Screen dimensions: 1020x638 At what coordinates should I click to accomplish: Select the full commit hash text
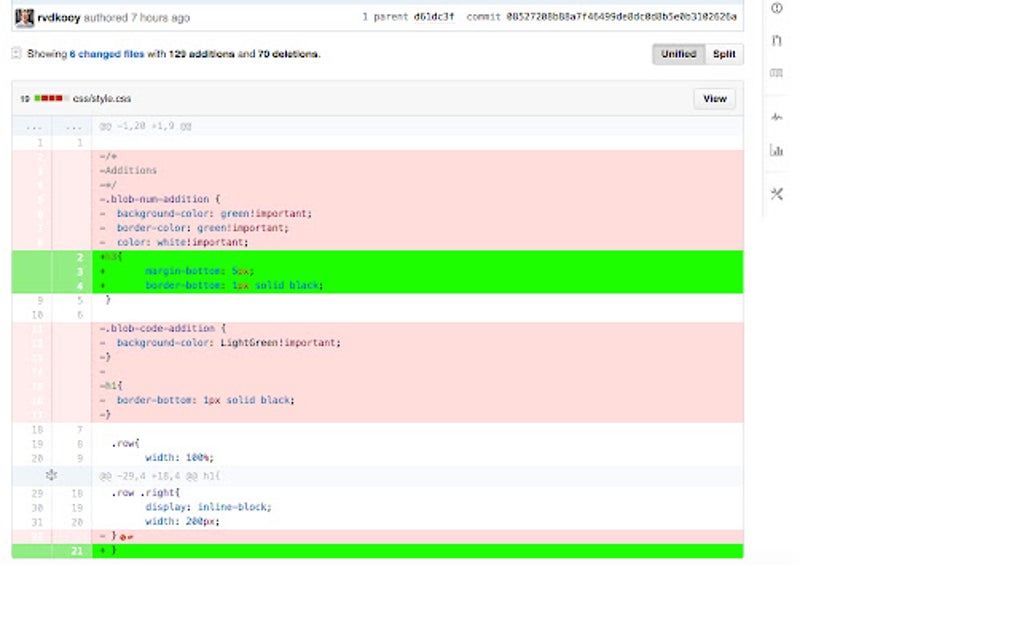click(x=621, y=17)
